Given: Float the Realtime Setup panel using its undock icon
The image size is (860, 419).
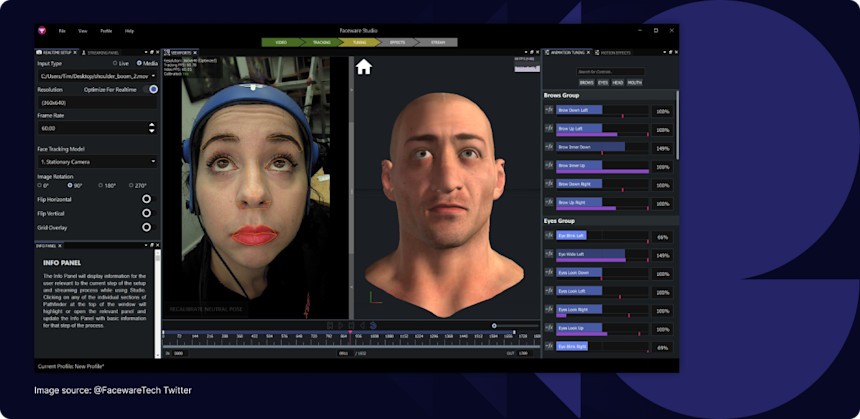Looking at the screenshot, I should coord(152,52).
